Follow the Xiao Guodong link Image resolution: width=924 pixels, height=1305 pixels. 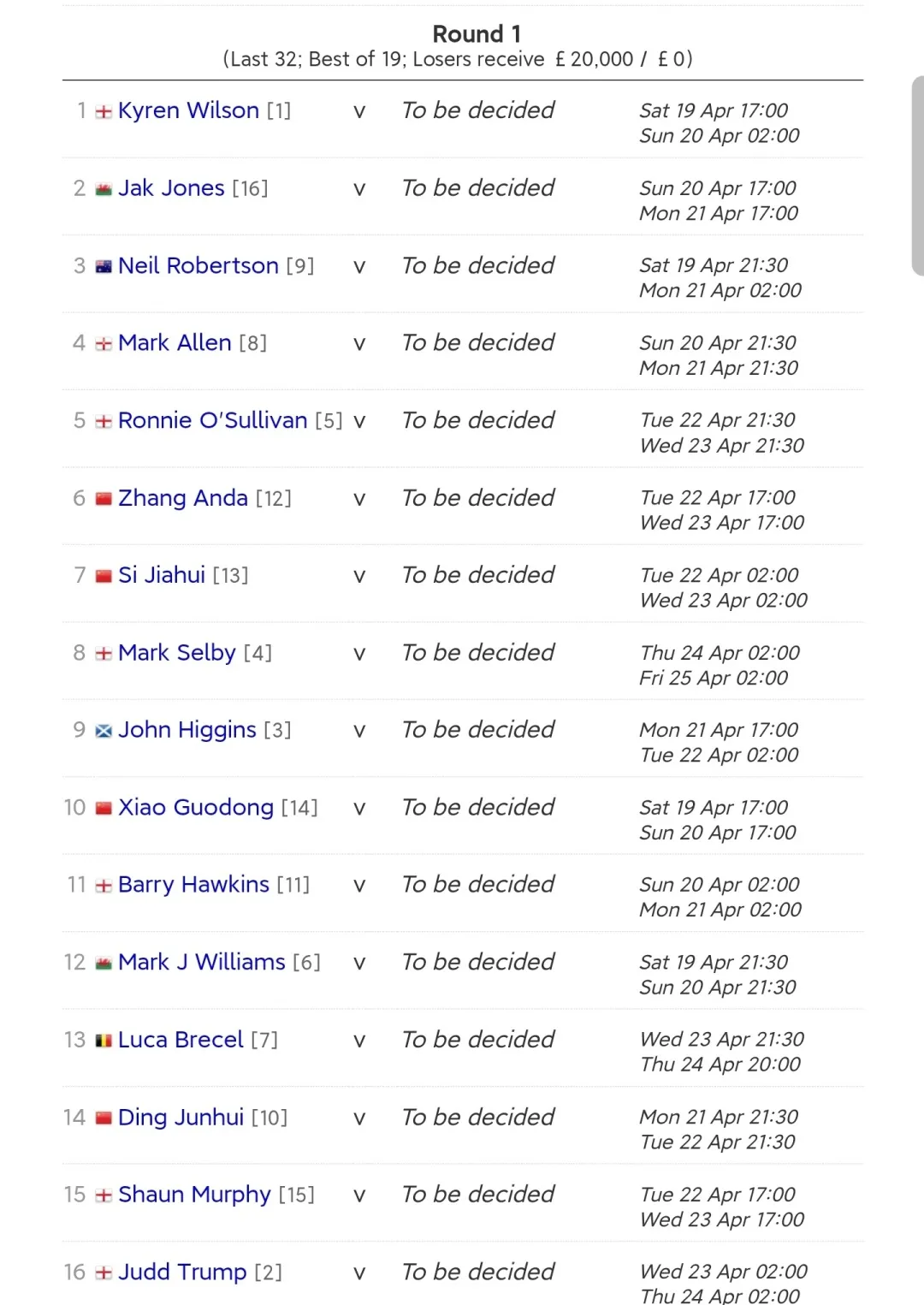point(196,809)
